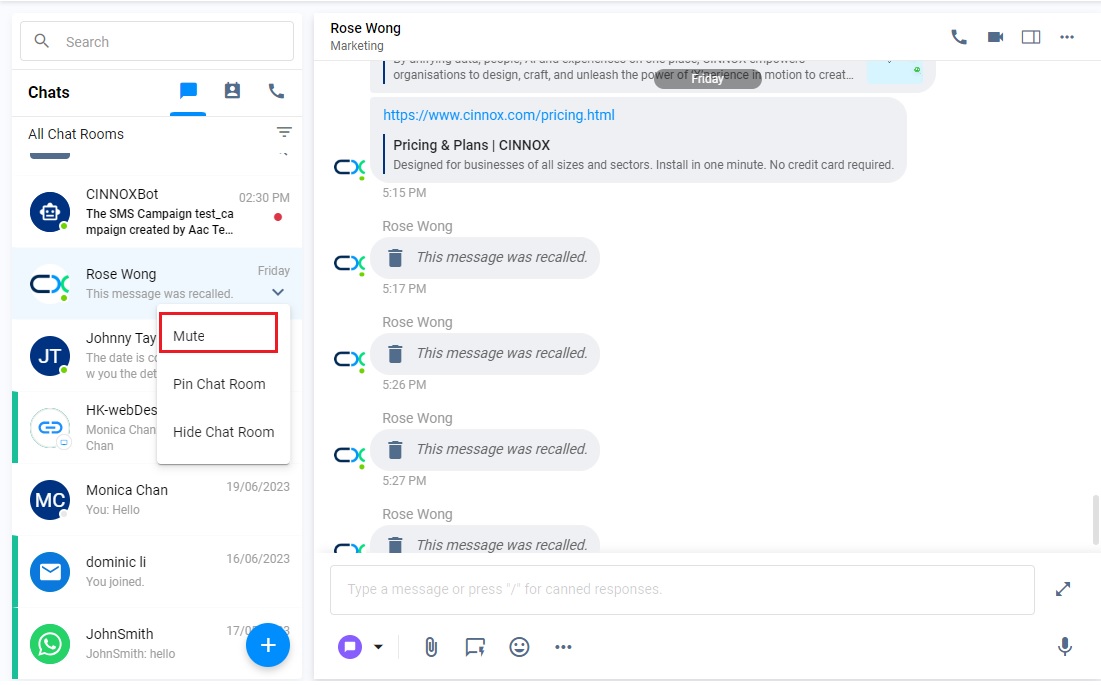The image size is (1101, 685).
Task: Click the Friday date badge
Action: click(x=707, y=79)
